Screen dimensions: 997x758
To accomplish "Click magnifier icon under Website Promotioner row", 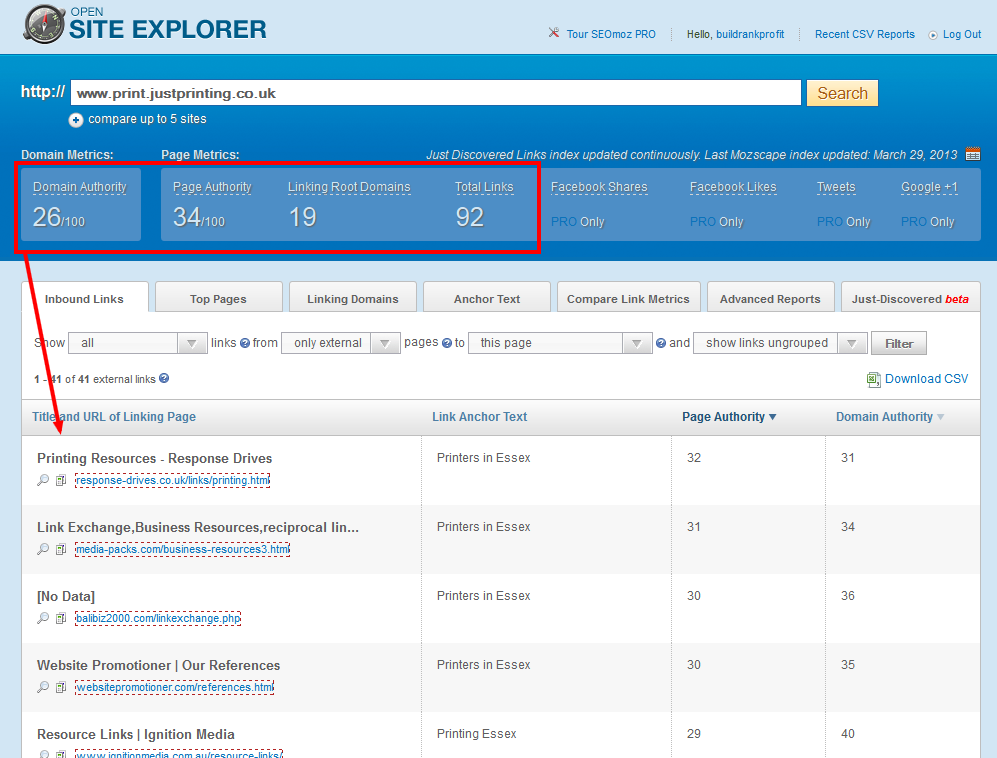I will pos(43,687).
